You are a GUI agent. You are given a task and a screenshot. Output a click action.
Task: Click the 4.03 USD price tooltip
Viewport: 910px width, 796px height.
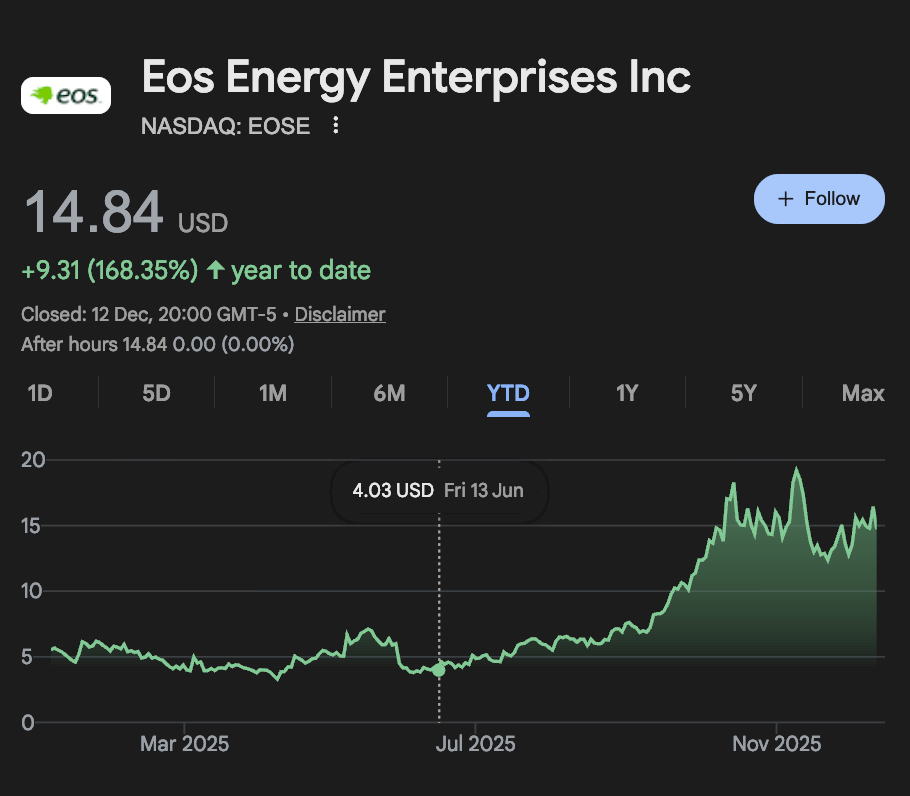click(438, 491)
